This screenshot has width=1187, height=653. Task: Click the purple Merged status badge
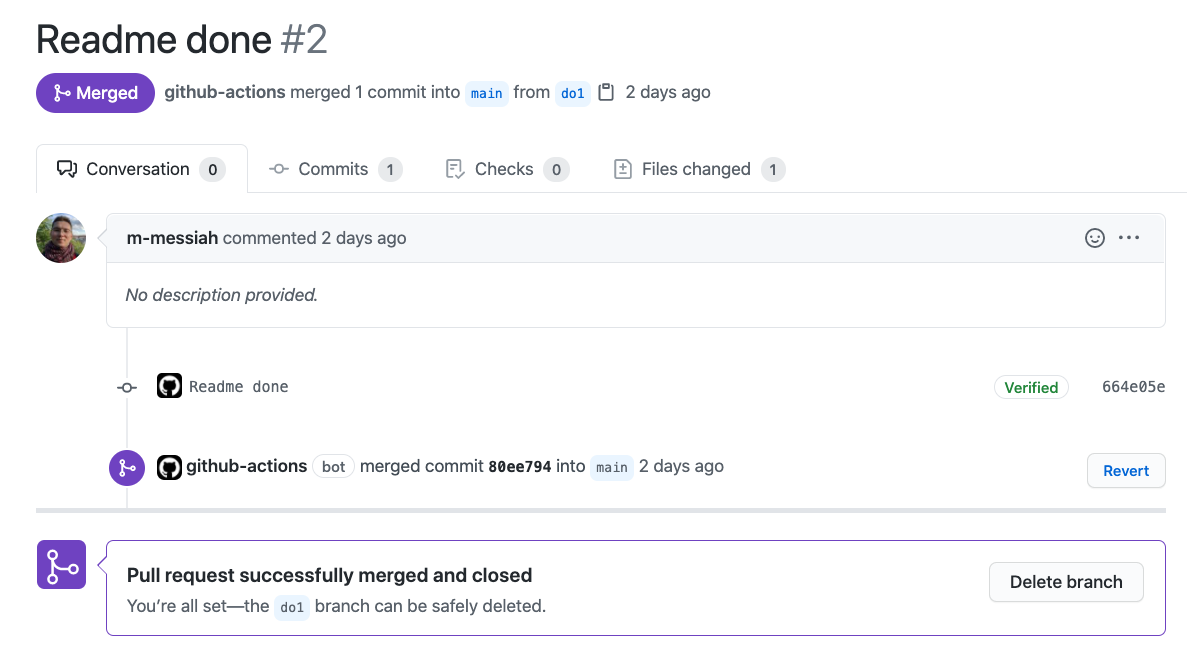[x=95, y=93]
